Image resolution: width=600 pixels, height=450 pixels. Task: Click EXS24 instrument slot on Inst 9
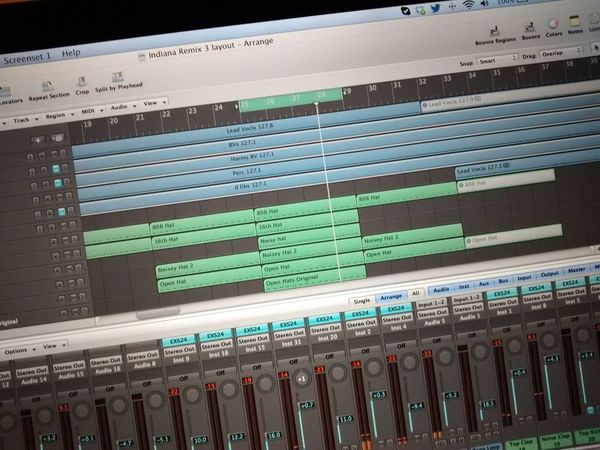(x=179, y=341)
